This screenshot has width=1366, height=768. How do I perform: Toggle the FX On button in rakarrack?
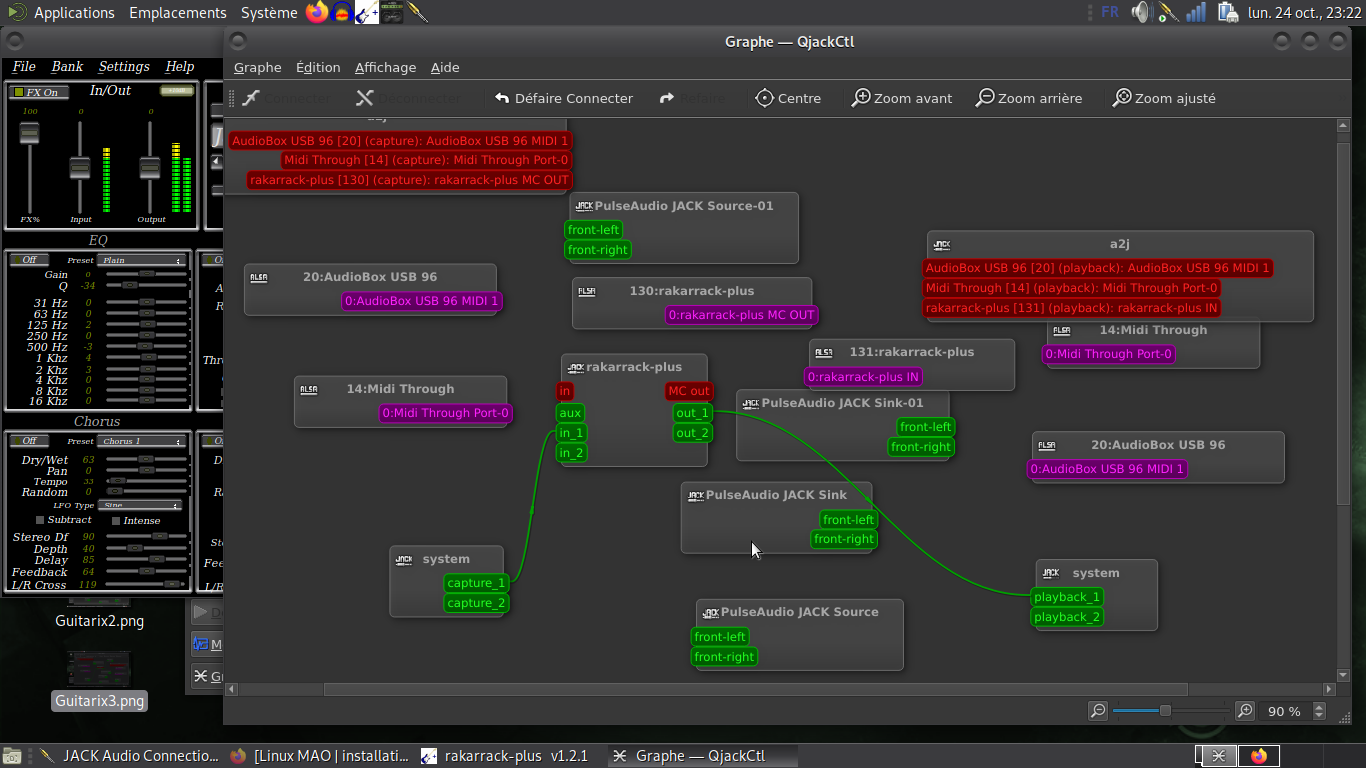click(34, 92)
